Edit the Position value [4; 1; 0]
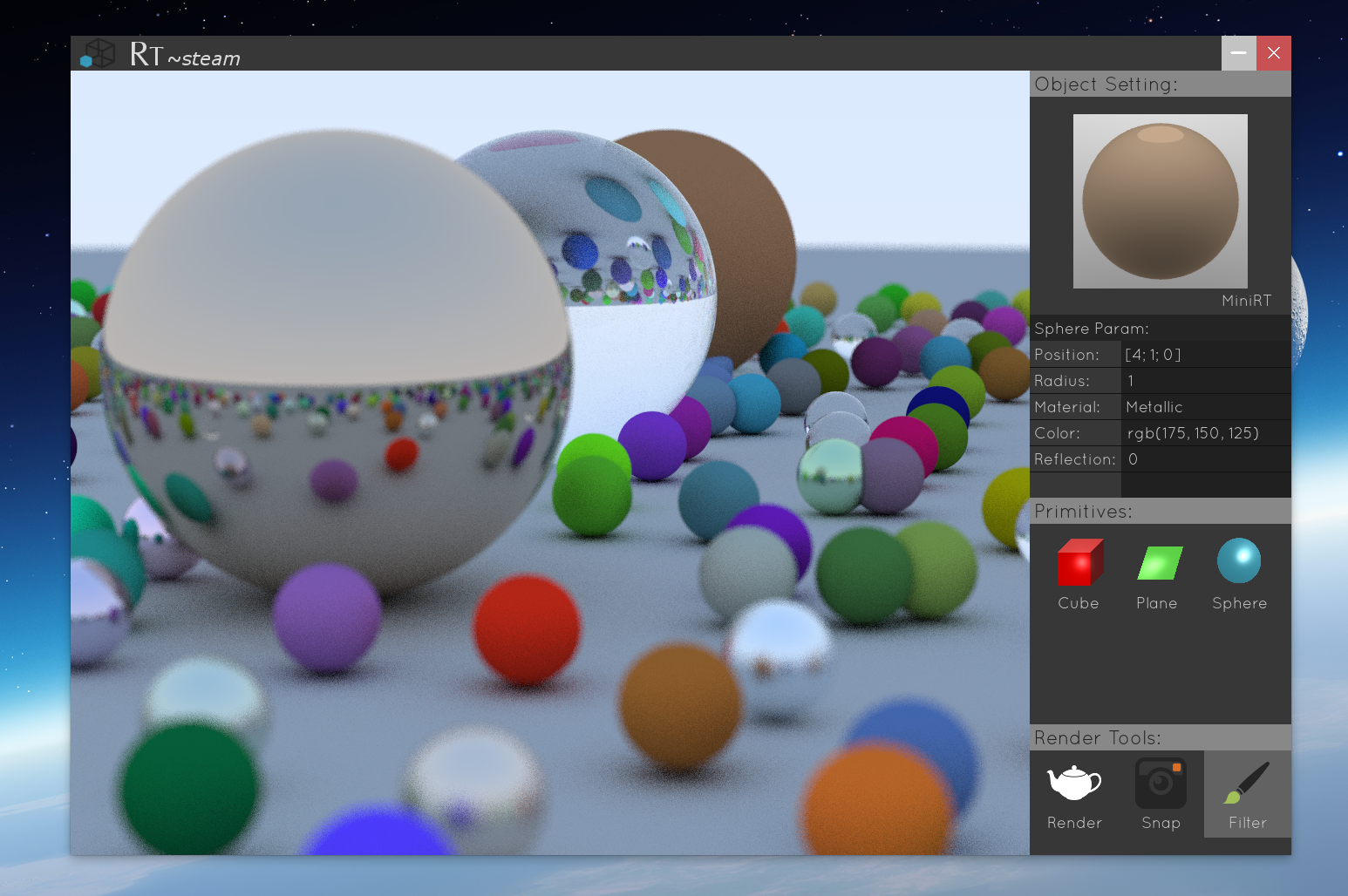 (x=1206, y=355)
